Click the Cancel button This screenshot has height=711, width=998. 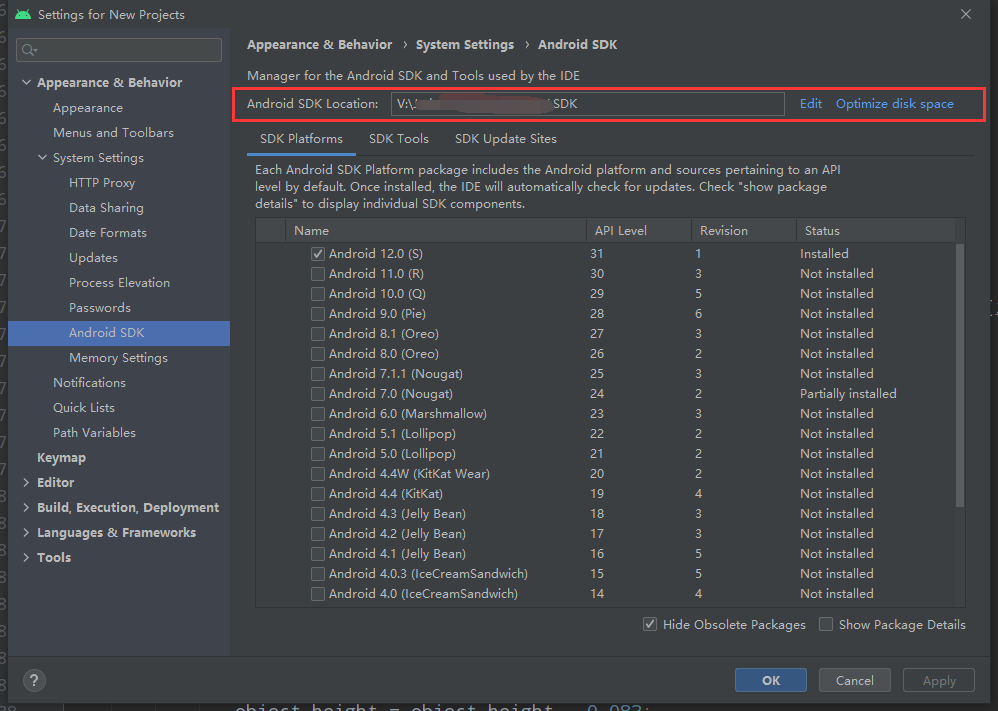(854, 680)
